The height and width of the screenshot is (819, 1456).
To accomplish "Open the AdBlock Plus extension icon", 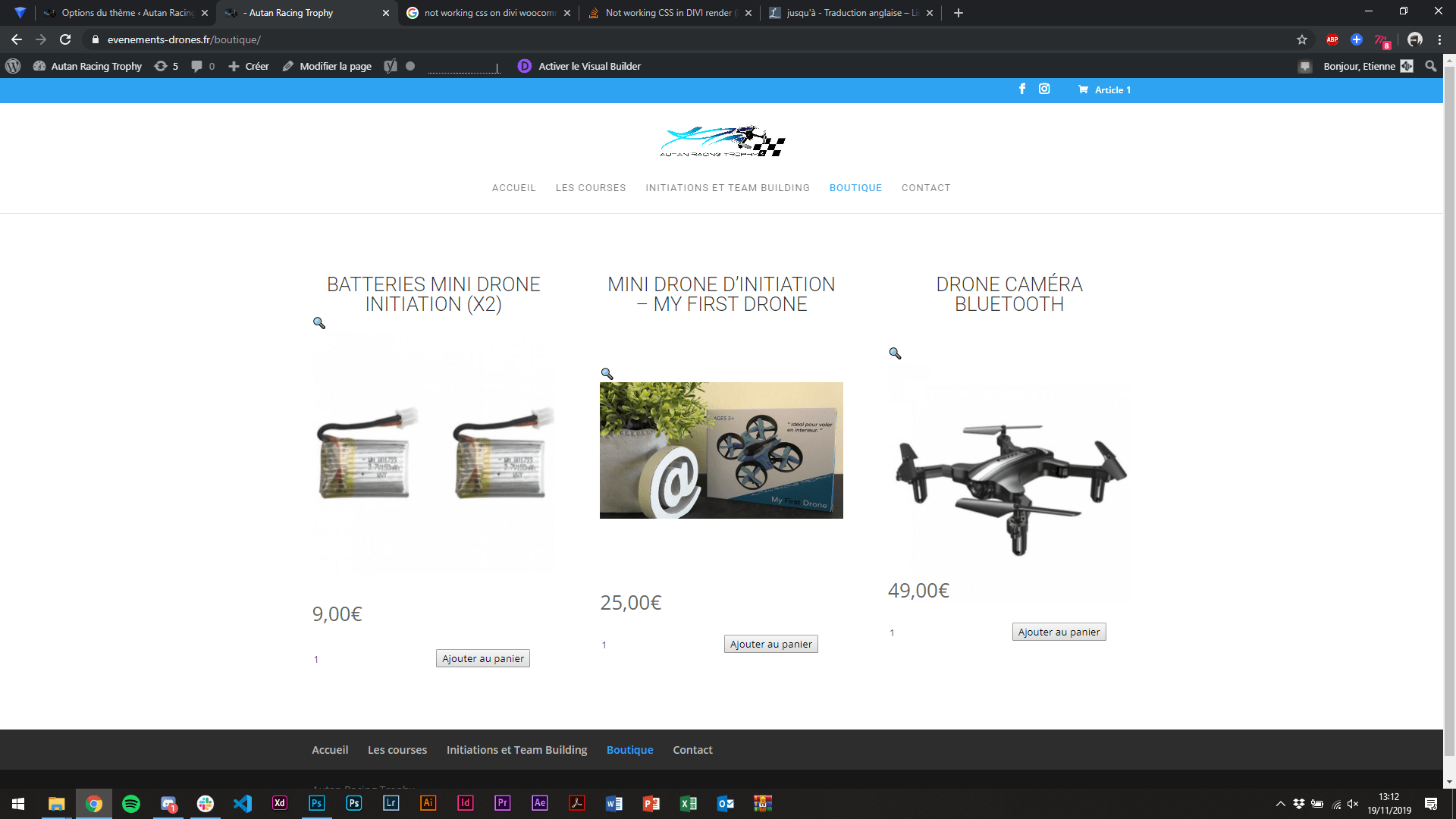I will (x=1332, y=39).
